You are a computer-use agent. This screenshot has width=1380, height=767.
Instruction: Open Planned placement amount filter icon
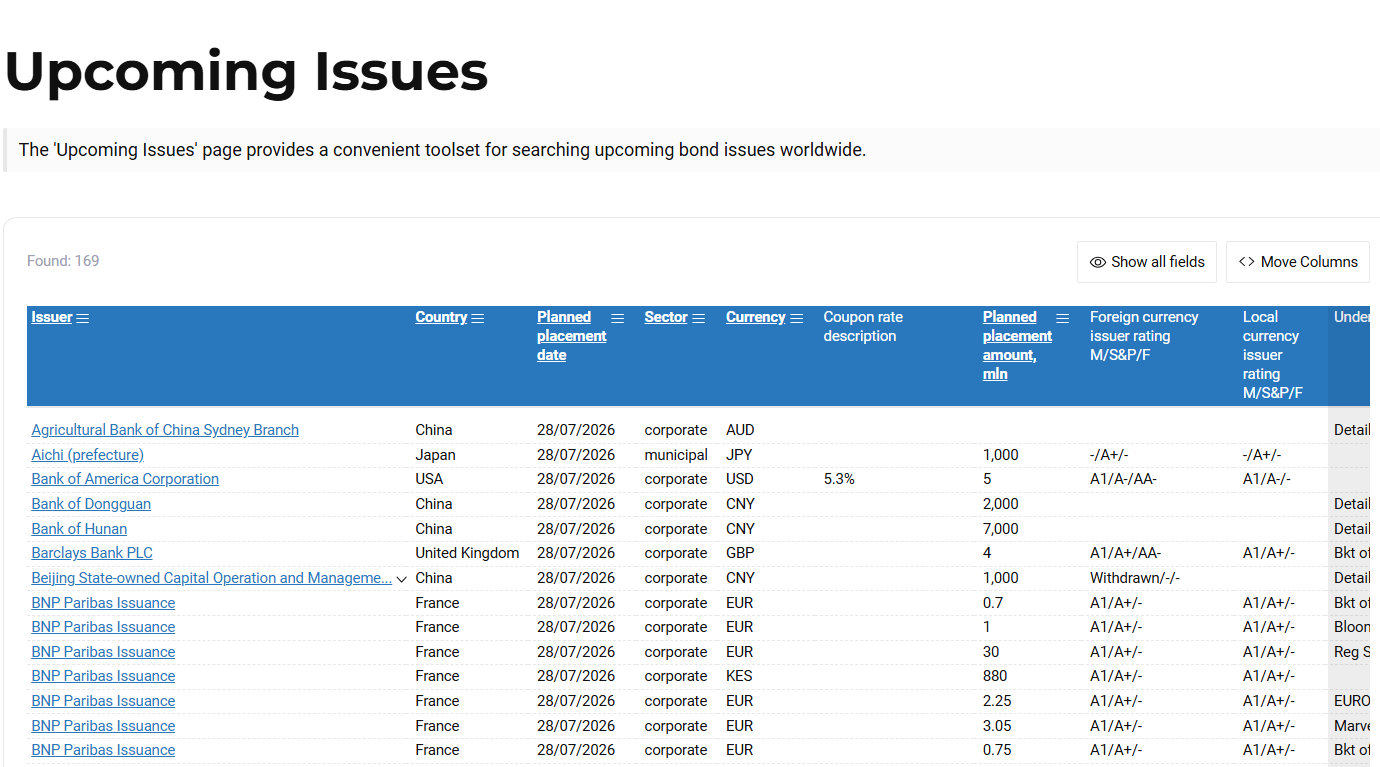click(x=1063, y=318)
